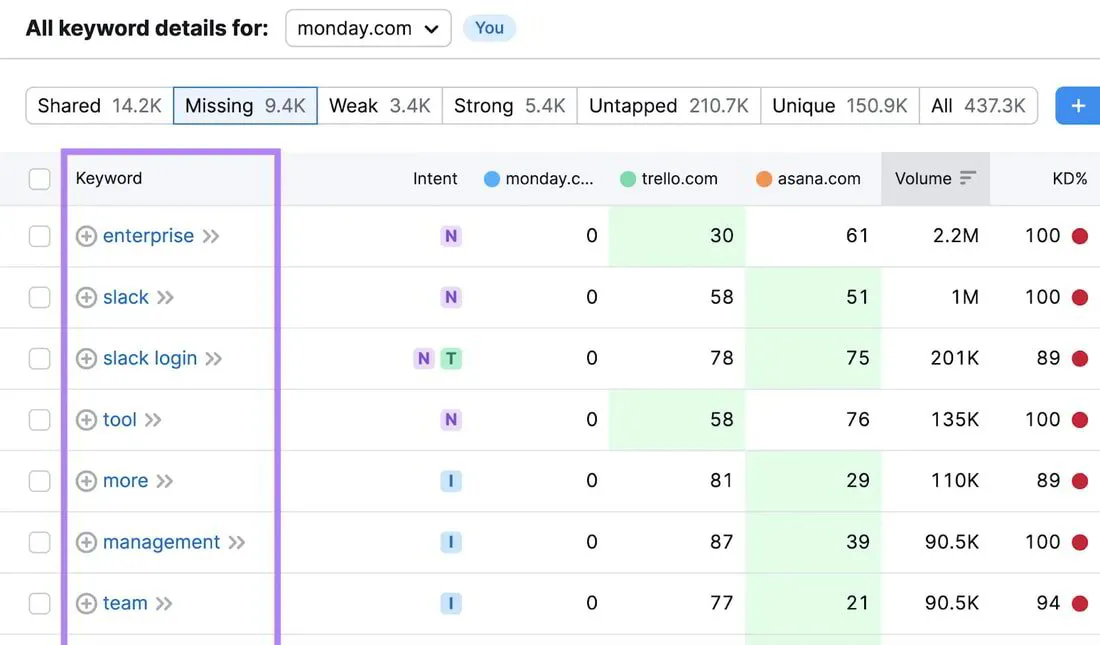Image resolution: width=1100 pixels, height=645 pixels.
Task: Click the plus icon beside "enterprise" keyword
Action: [x=86, y=236]
